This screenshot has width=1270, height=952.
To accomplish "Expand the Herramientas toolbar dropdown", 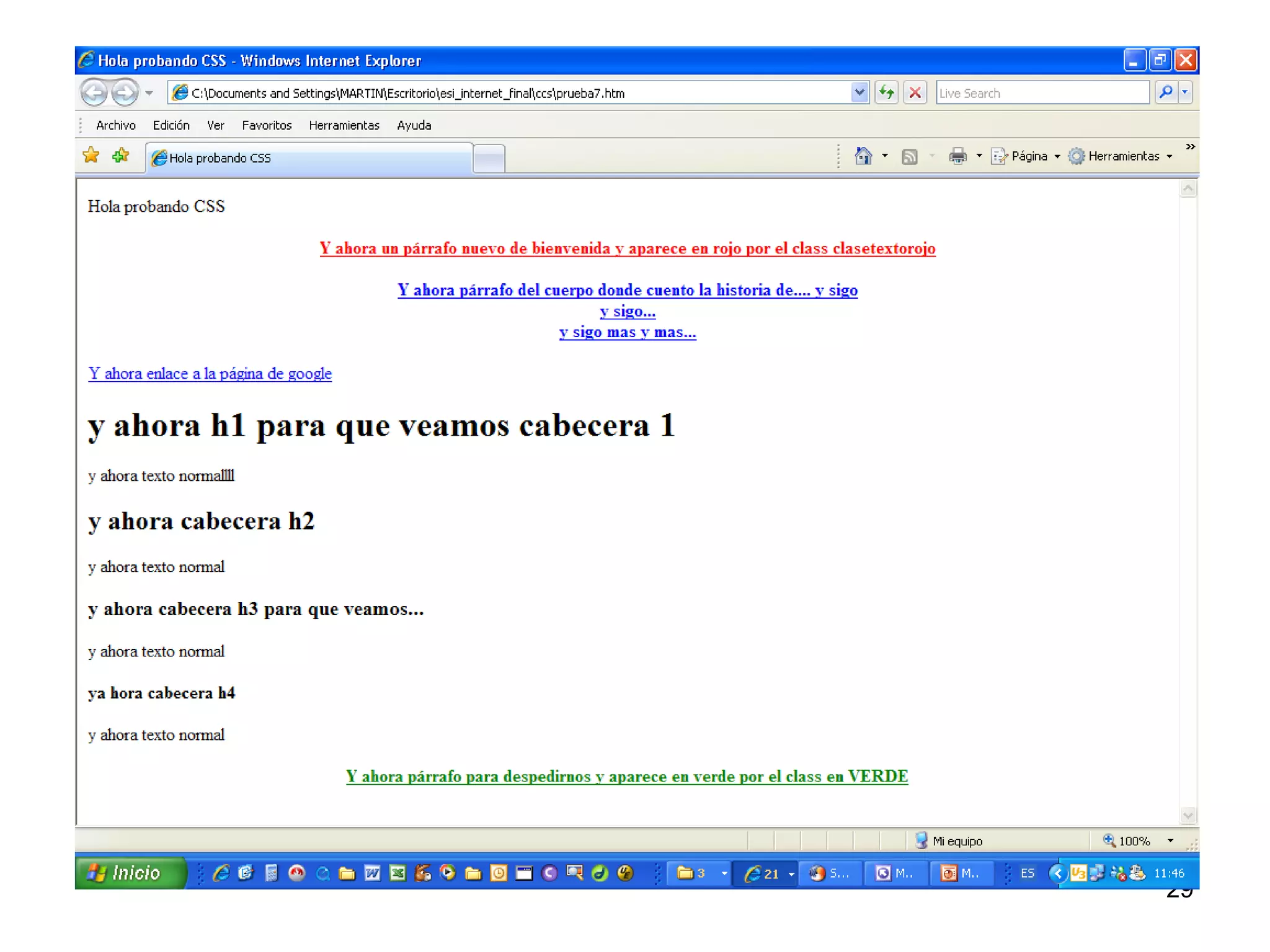I will pyautogui.click(x=1122, y=156).
